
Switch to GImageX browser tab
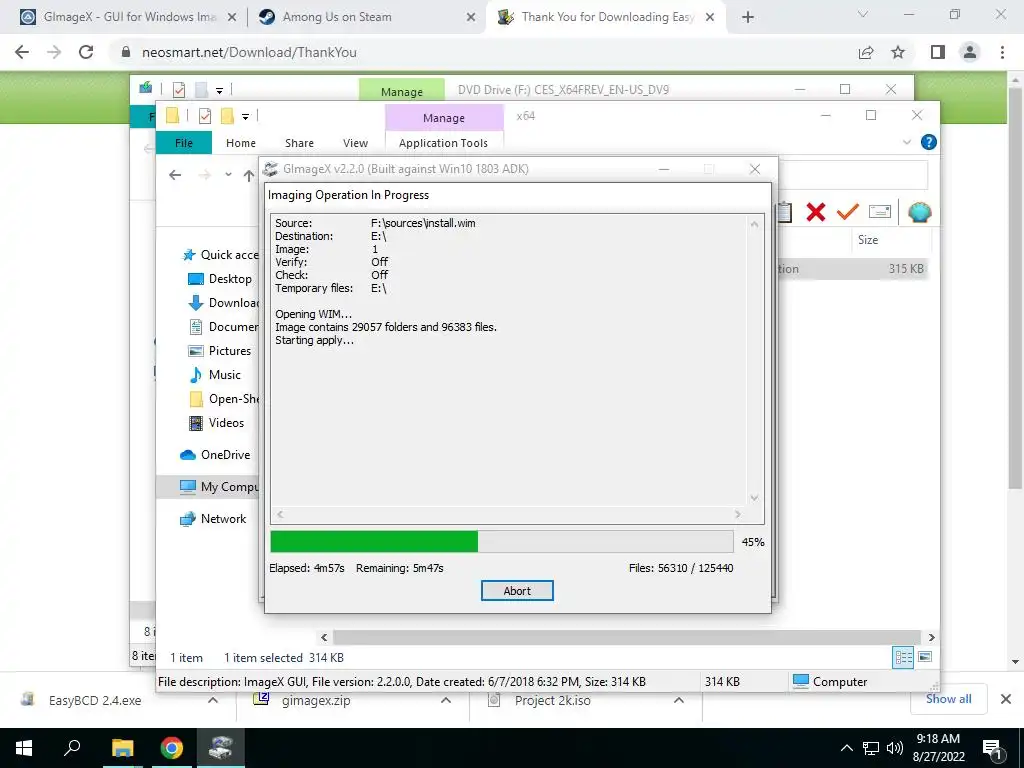pyautogui.click(x=129, y=17)
